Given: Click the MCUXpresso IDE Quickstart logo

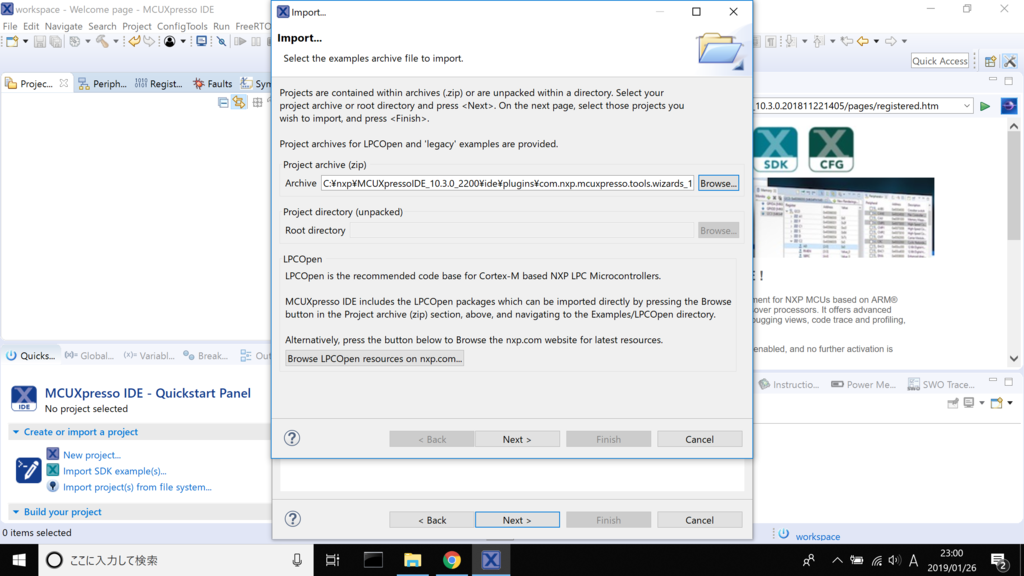Looking at the screenshot, I should pyautogui.click(x=24, y=398).
